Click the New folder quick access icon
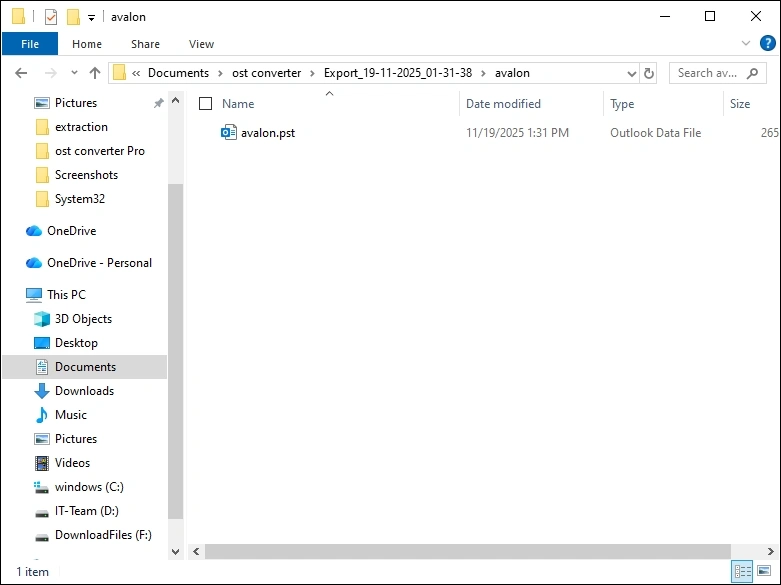Viewport: 781px width, 585px height. 73,17
